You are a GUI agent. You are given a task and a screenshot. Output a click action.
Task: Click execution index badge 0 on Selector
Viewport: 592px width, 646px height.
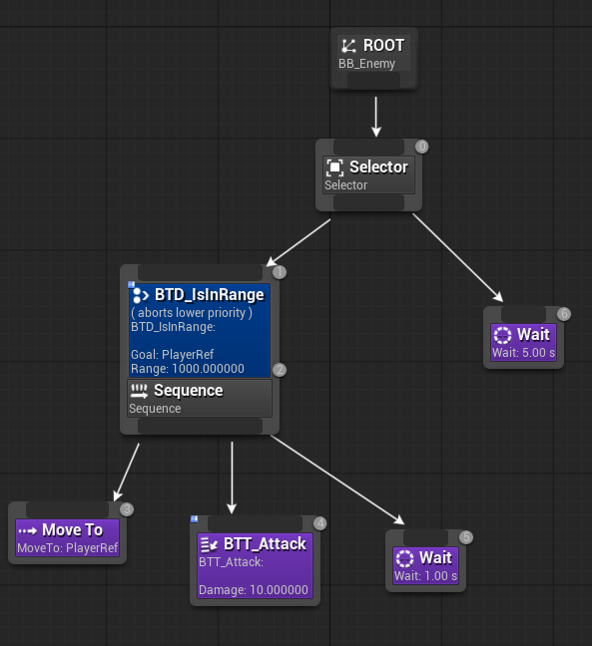tap(421, 147)
